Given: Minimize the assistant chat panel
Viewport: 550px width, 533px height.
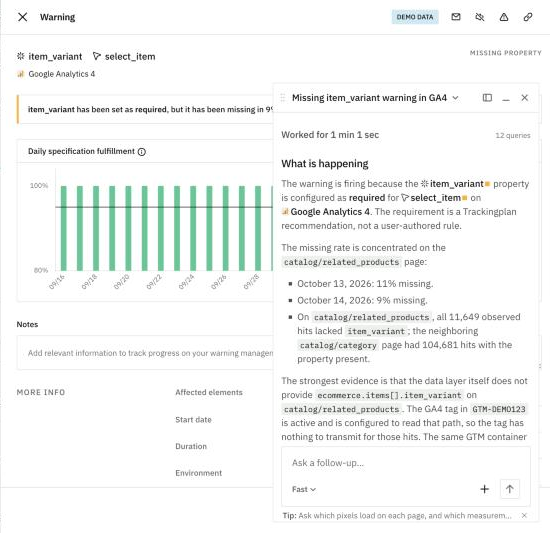Looking at the screenshot, I should pos(506,99).
